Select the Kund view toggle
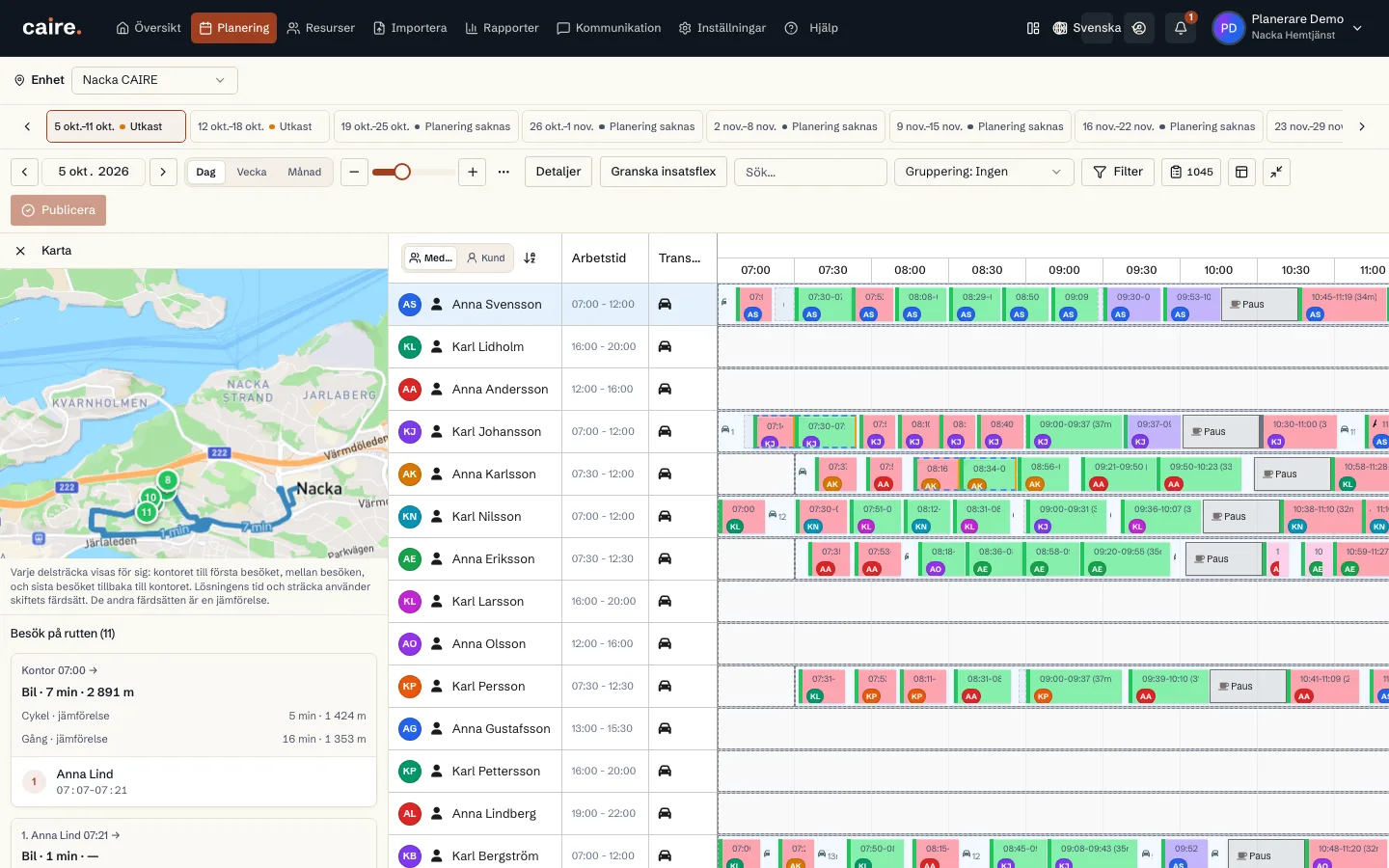 (485, 258)
